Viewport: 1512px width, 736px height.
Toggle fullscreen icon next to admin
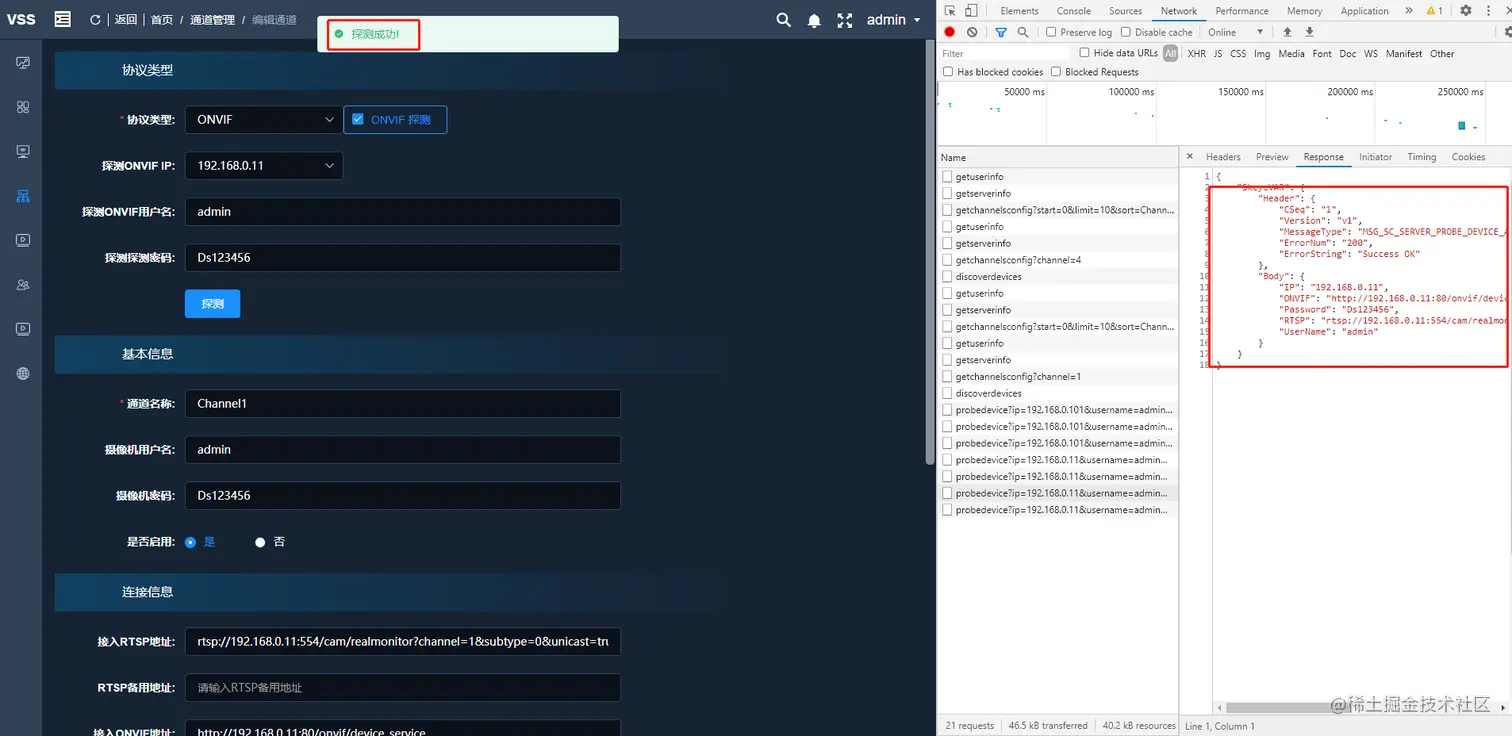tap(845, 20)
